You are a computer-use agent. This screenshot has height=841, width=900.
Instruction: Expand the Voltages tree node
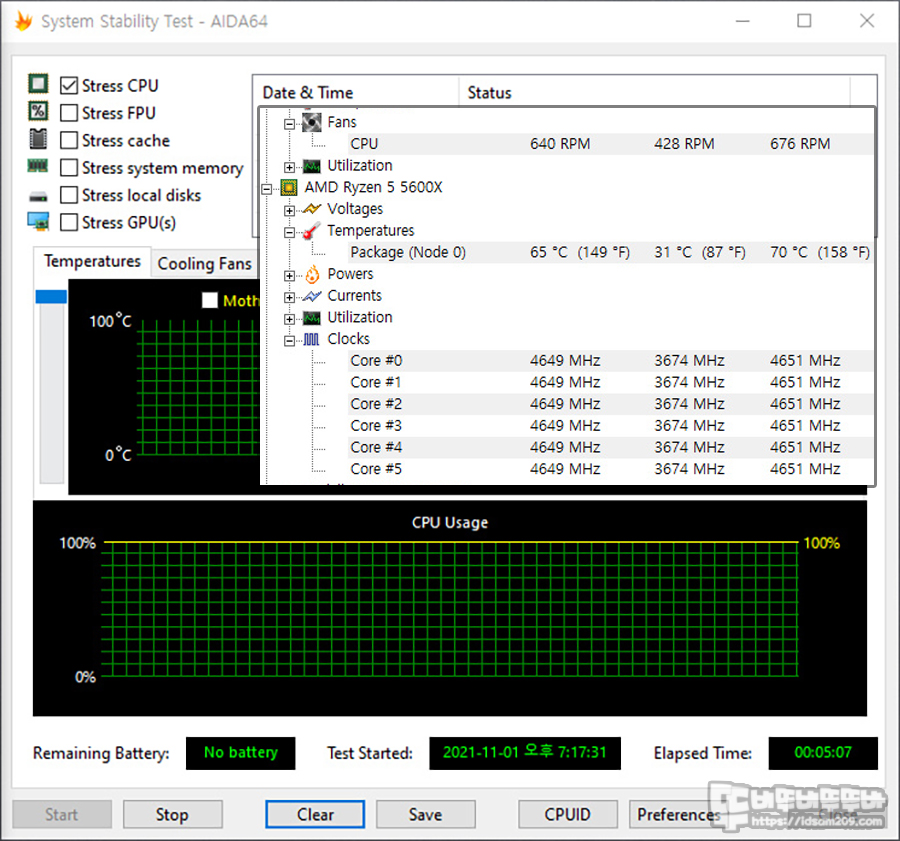tap(290, 211)
